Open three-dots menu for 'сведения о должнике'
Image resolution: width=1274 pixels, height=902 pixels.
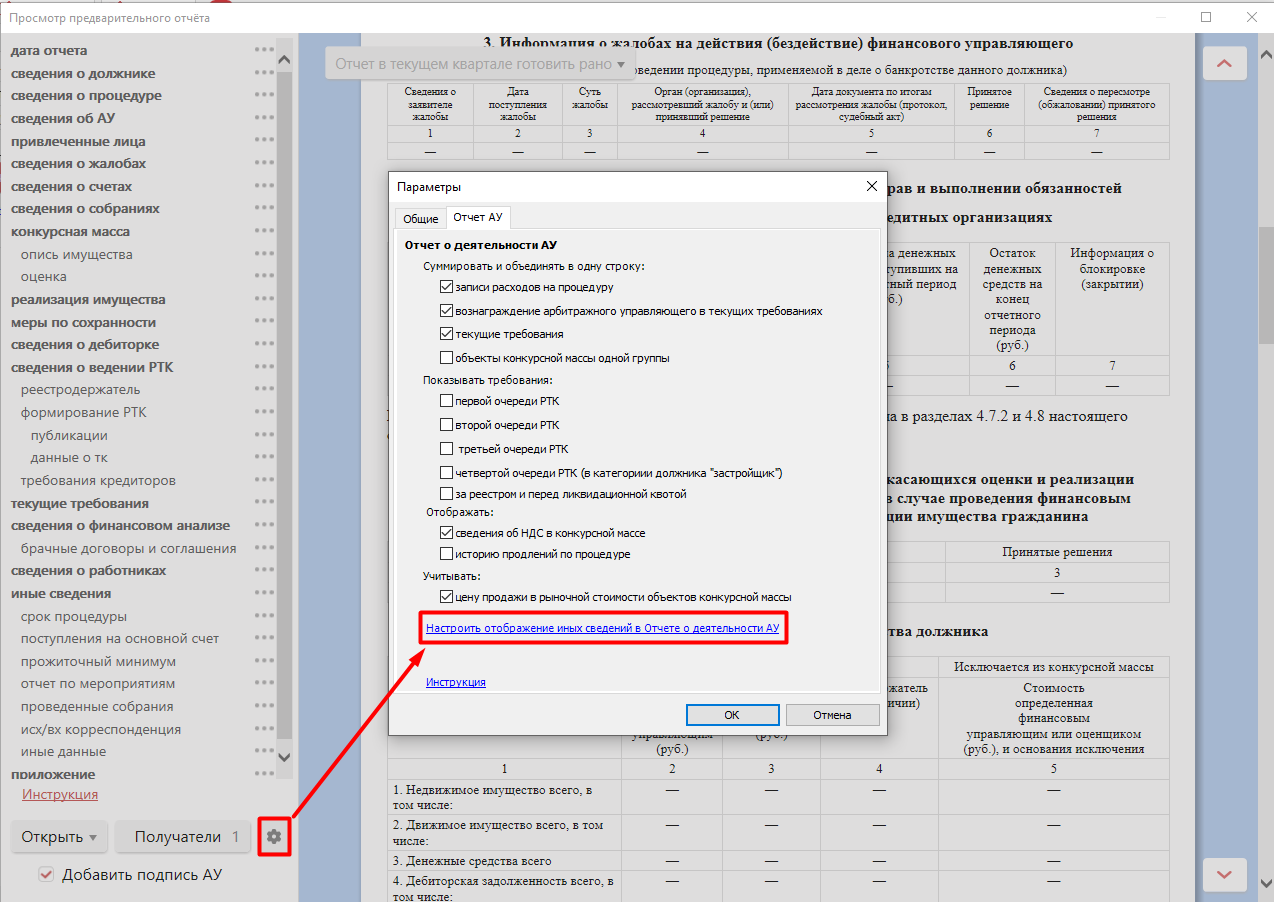264,73
